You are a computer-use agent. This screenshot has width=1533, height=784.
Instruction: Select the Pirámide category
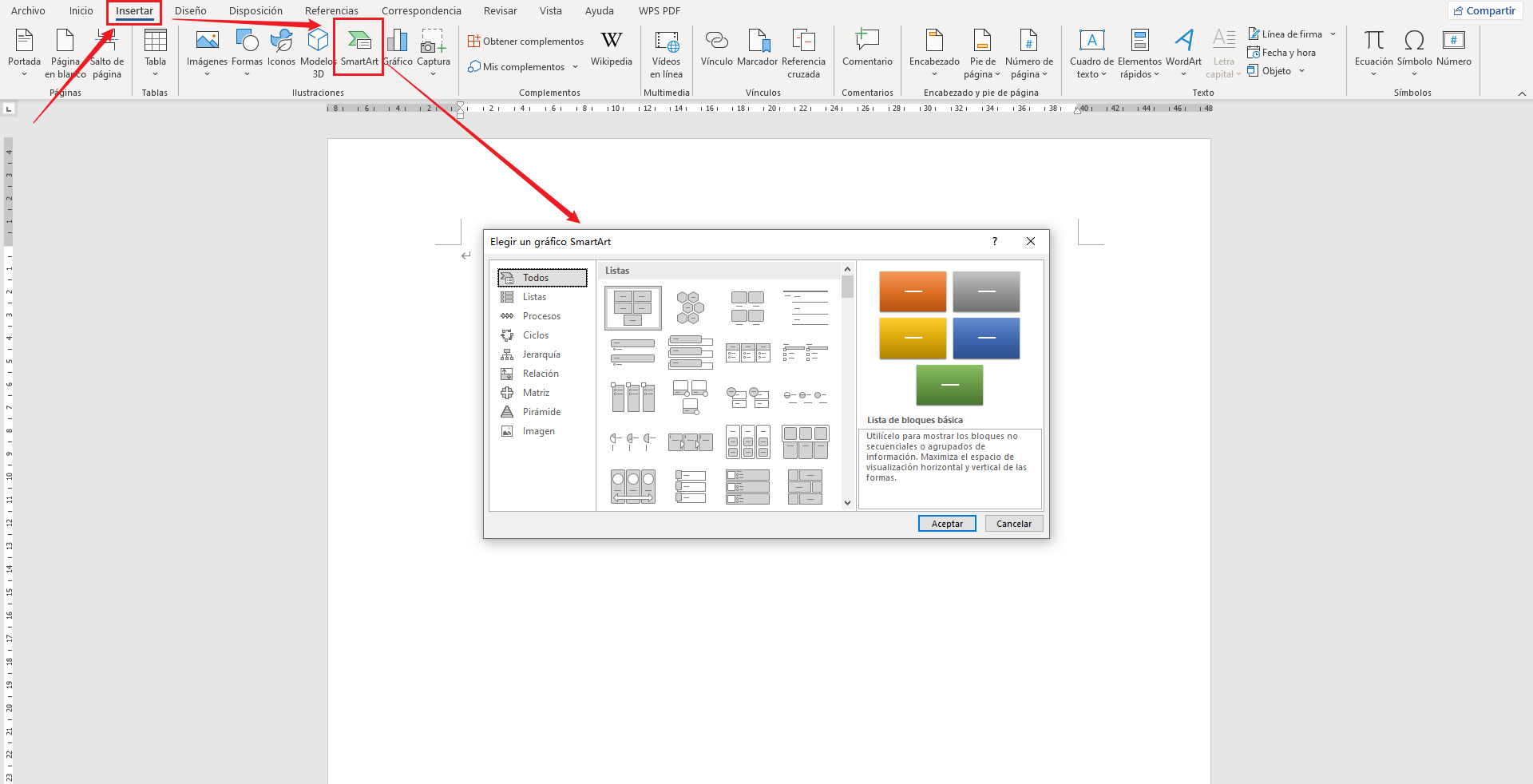542,412
